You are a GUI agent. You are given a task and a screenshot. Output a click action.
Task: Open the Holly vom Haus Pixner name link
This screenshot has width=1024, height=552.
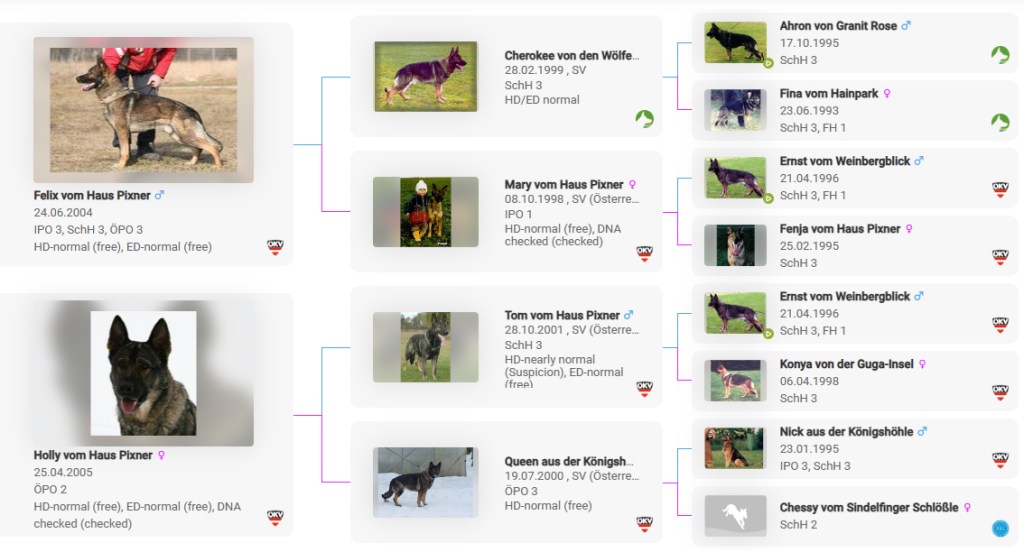coord(92,455)
